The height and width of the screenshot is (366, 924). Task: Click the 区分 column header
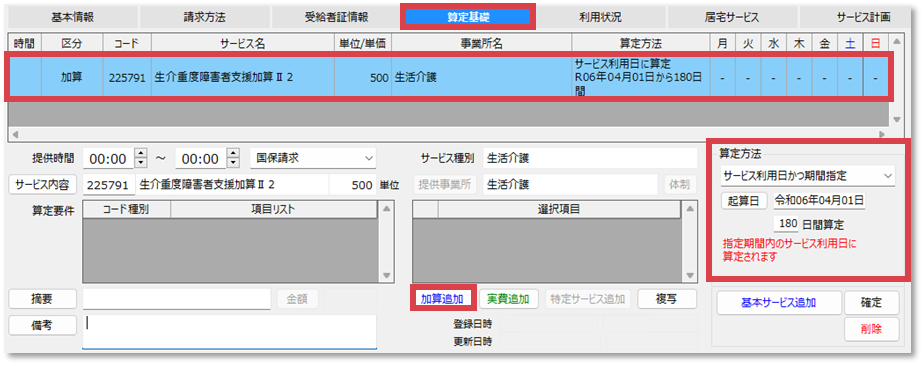pyautogui.click(x=72, y=44)
